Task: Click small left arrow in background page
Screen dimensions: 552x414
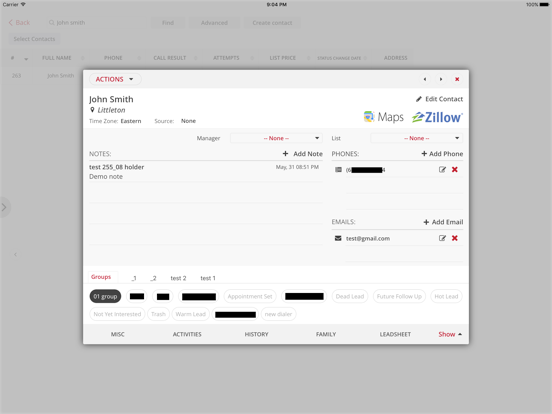Action: click(15, 254)
